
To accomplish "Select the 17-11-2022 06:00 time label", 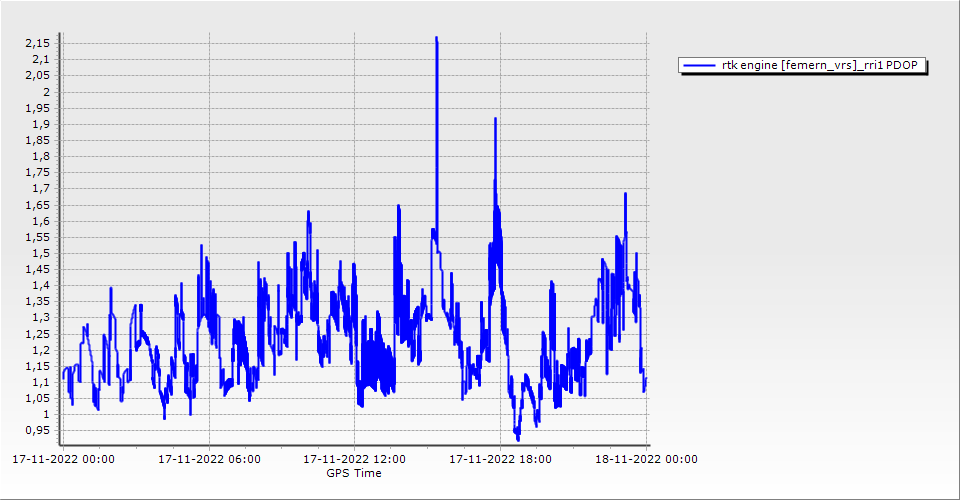I will pos(209,460).
